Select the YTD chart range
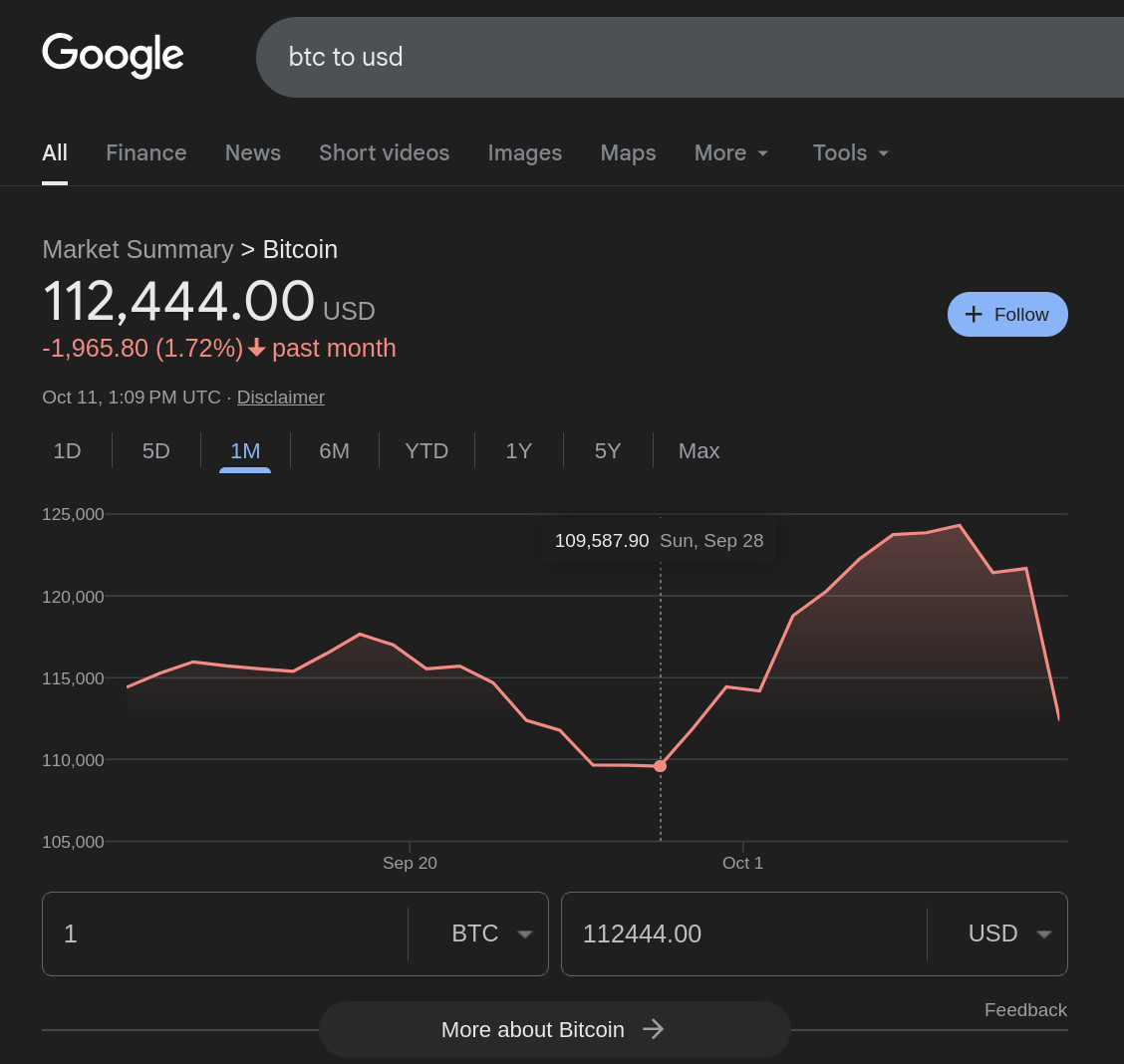Screen dimensions: 1124x1064 (426, 450)
